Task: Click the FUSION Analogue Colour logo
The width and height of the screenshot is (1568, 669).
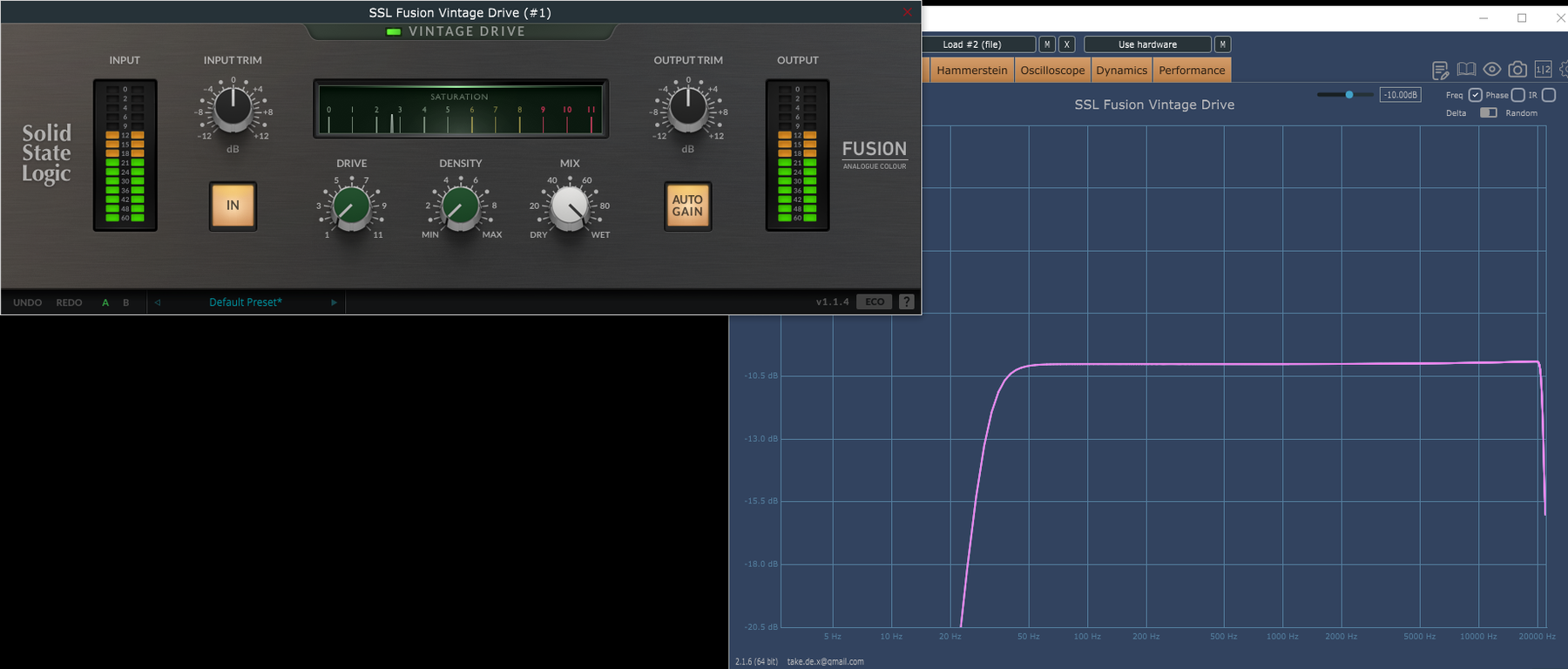Action: pyautogui.click(x=875, y=154)
